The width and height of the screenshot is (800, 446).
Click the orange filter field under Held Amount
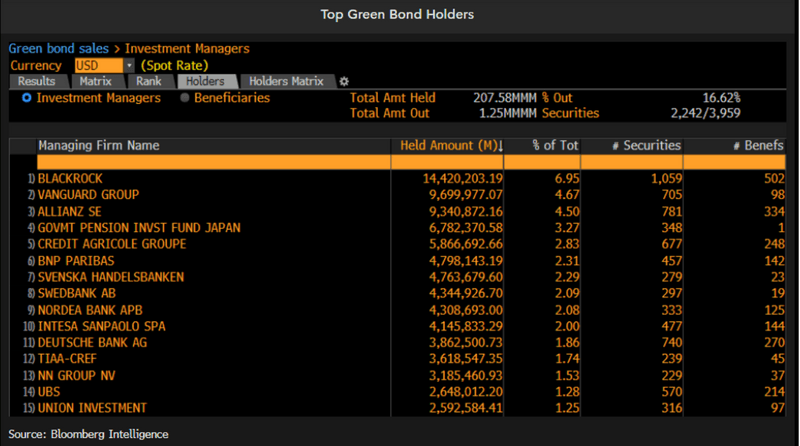447,162
